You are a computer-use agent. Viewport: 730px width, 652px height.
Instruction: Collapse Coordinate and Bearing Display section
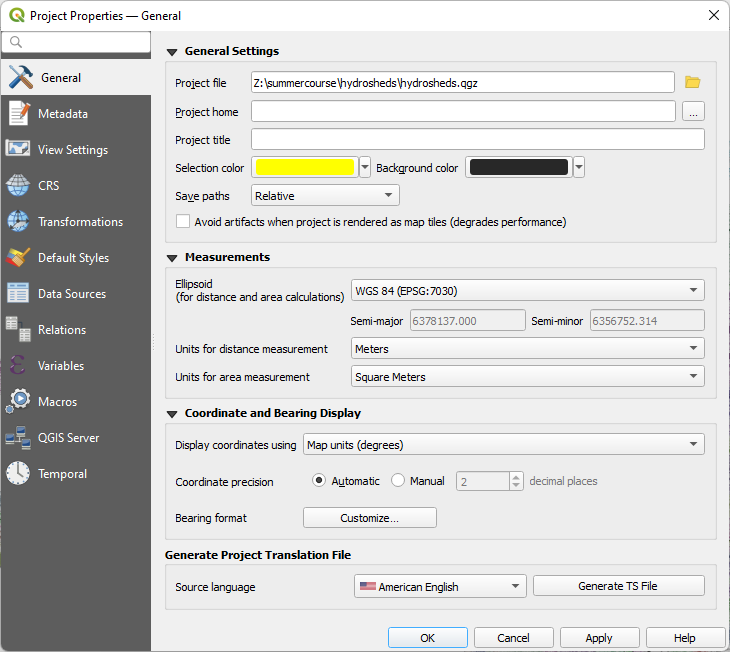pos(172,414)
